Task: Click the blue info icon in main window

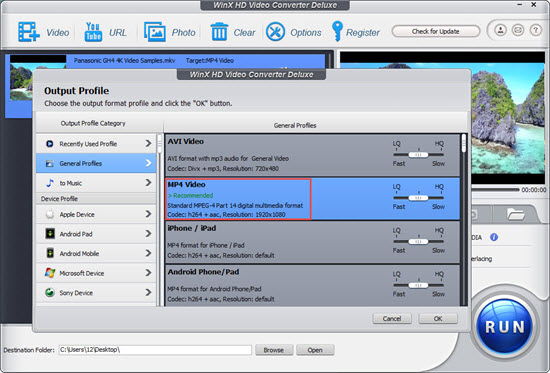Action: click(494, 237)
